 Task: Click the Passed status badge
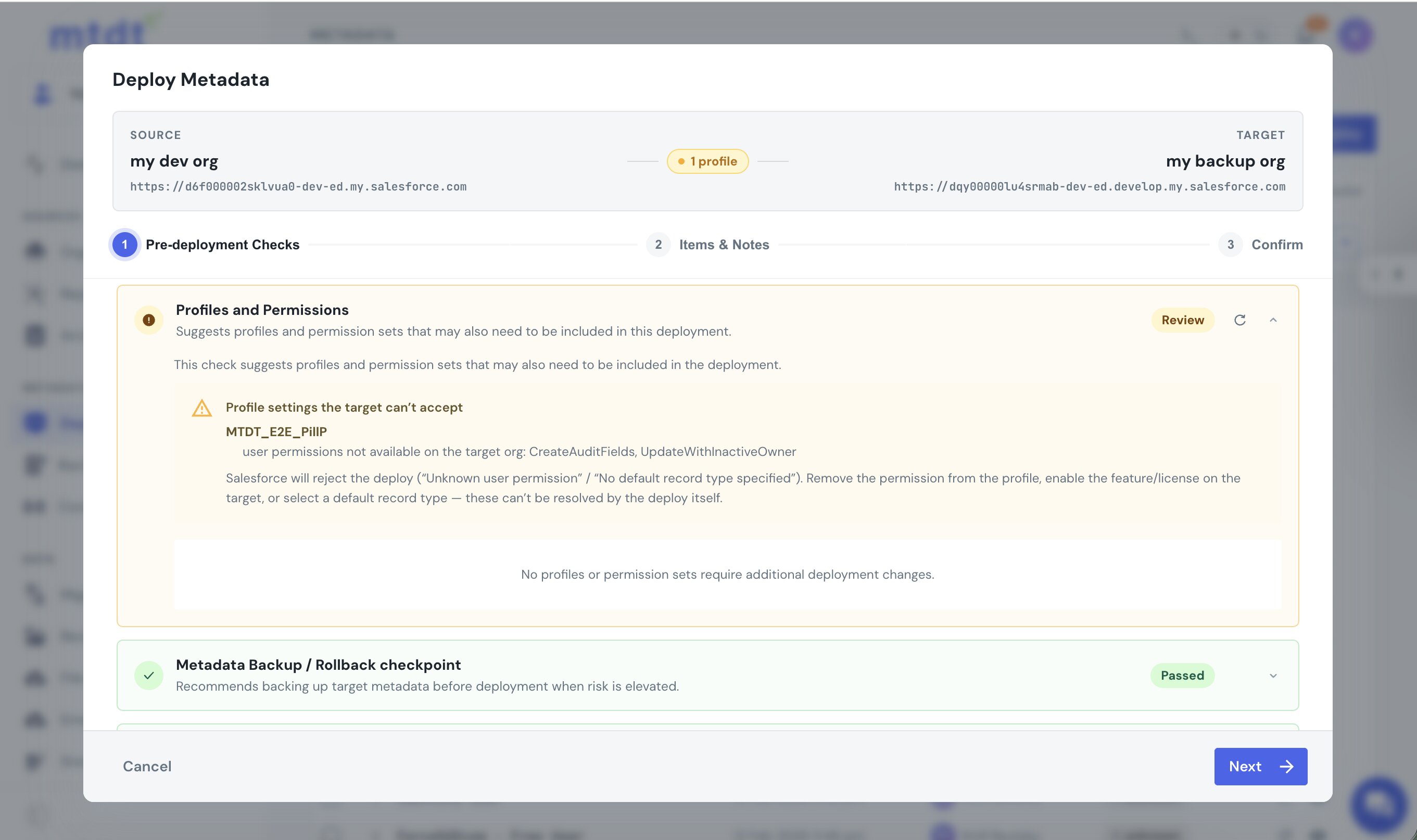pos(1182,676)
